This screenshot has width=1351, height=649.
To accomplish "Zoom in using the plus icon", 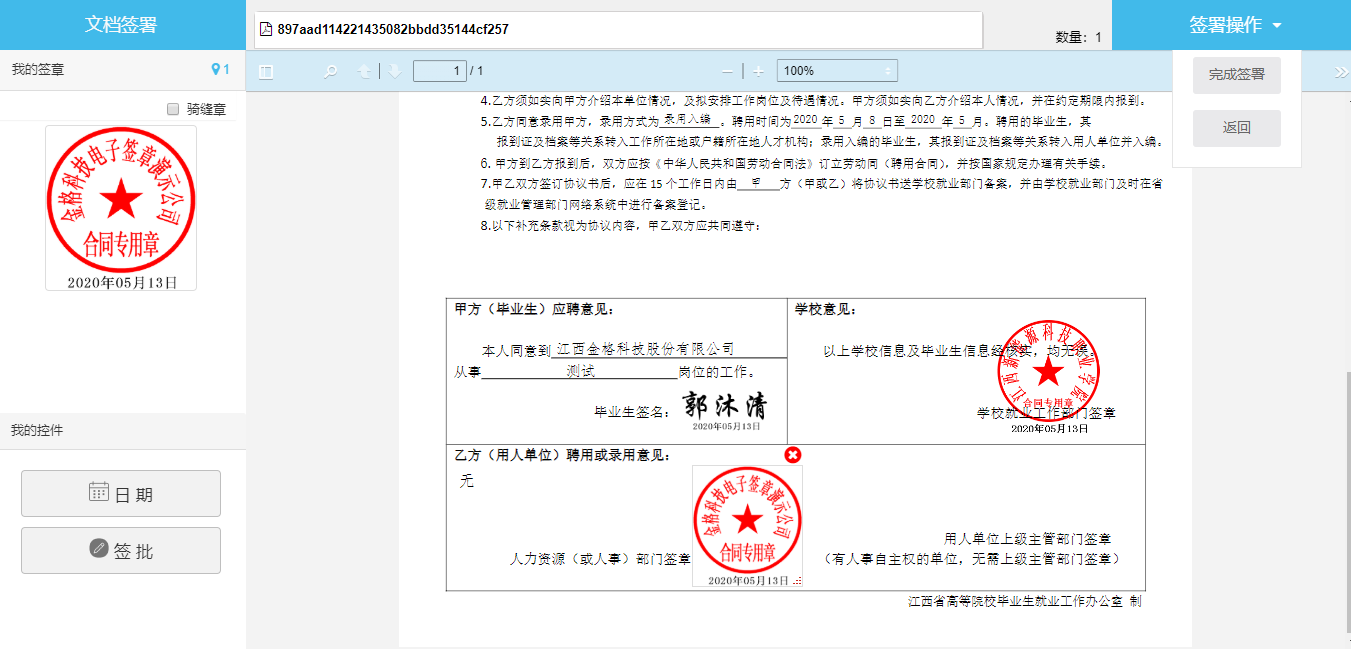I will (x=759, y=71).
